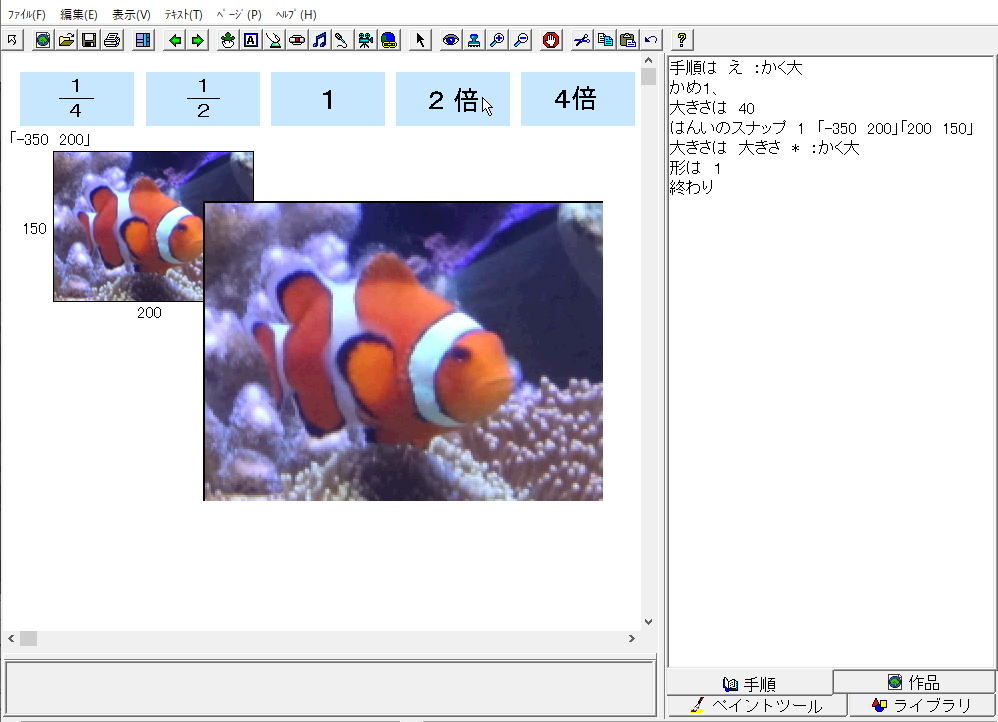Click the horizontal scrollbar right arrow

click(x=631, y=638)
